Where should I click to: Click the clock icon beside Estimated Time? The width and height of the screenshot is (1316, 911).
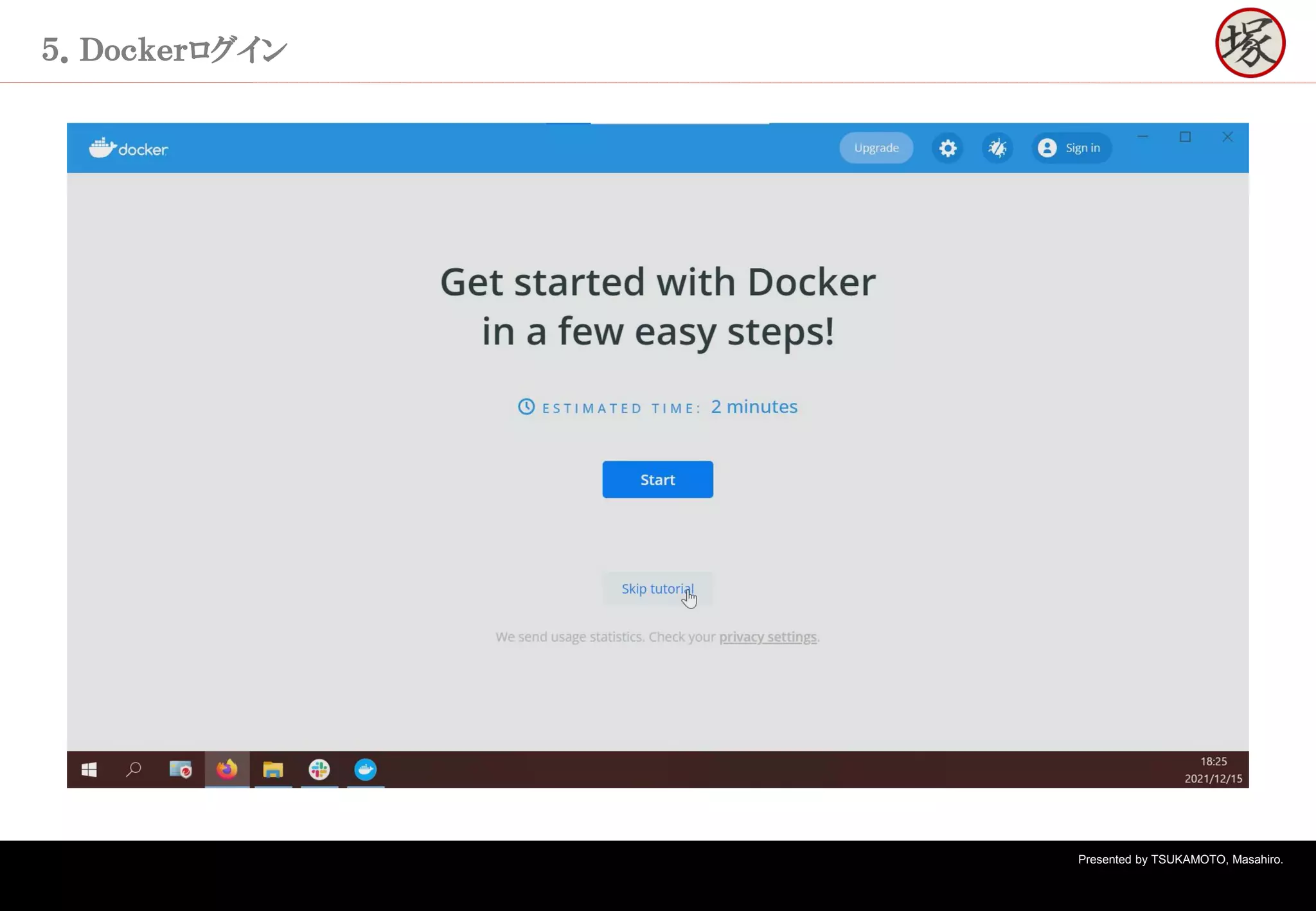[526, 407]
